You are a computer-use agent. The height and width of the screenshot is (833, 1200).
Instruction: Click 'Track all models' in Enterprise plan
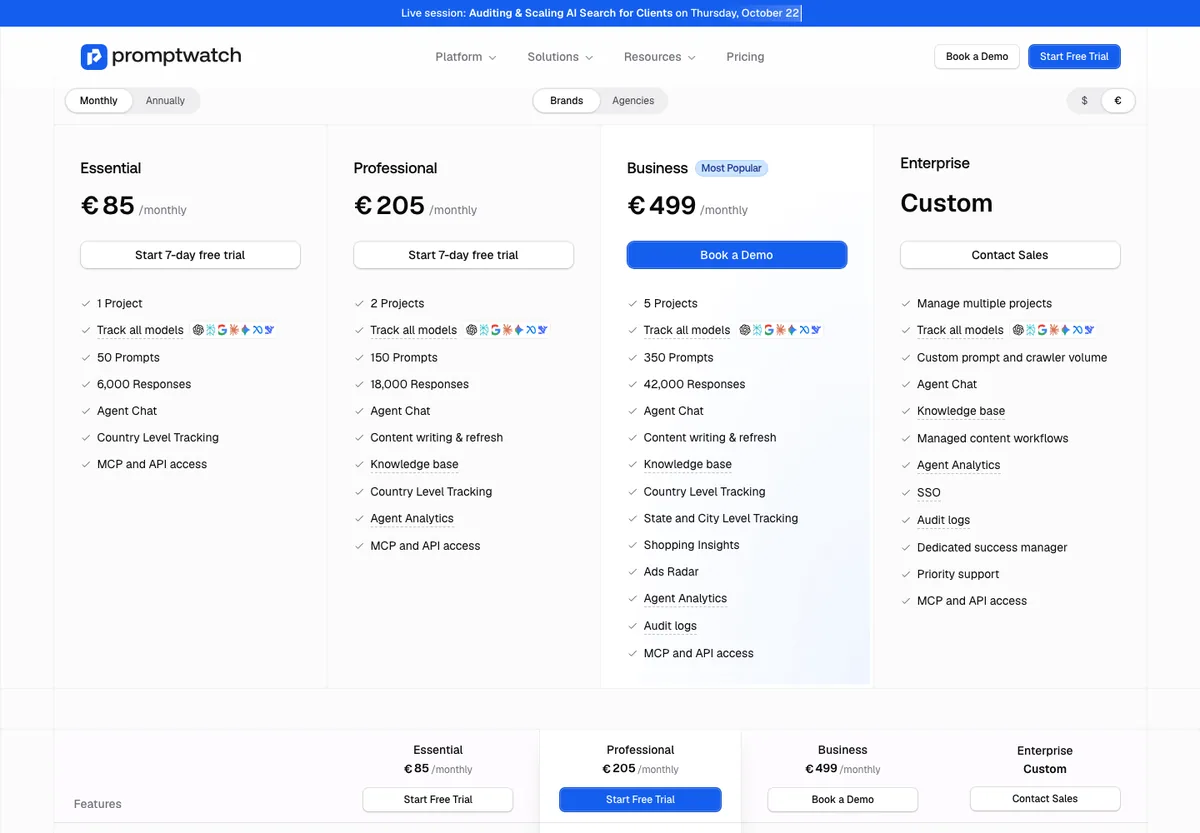(960, 330)
